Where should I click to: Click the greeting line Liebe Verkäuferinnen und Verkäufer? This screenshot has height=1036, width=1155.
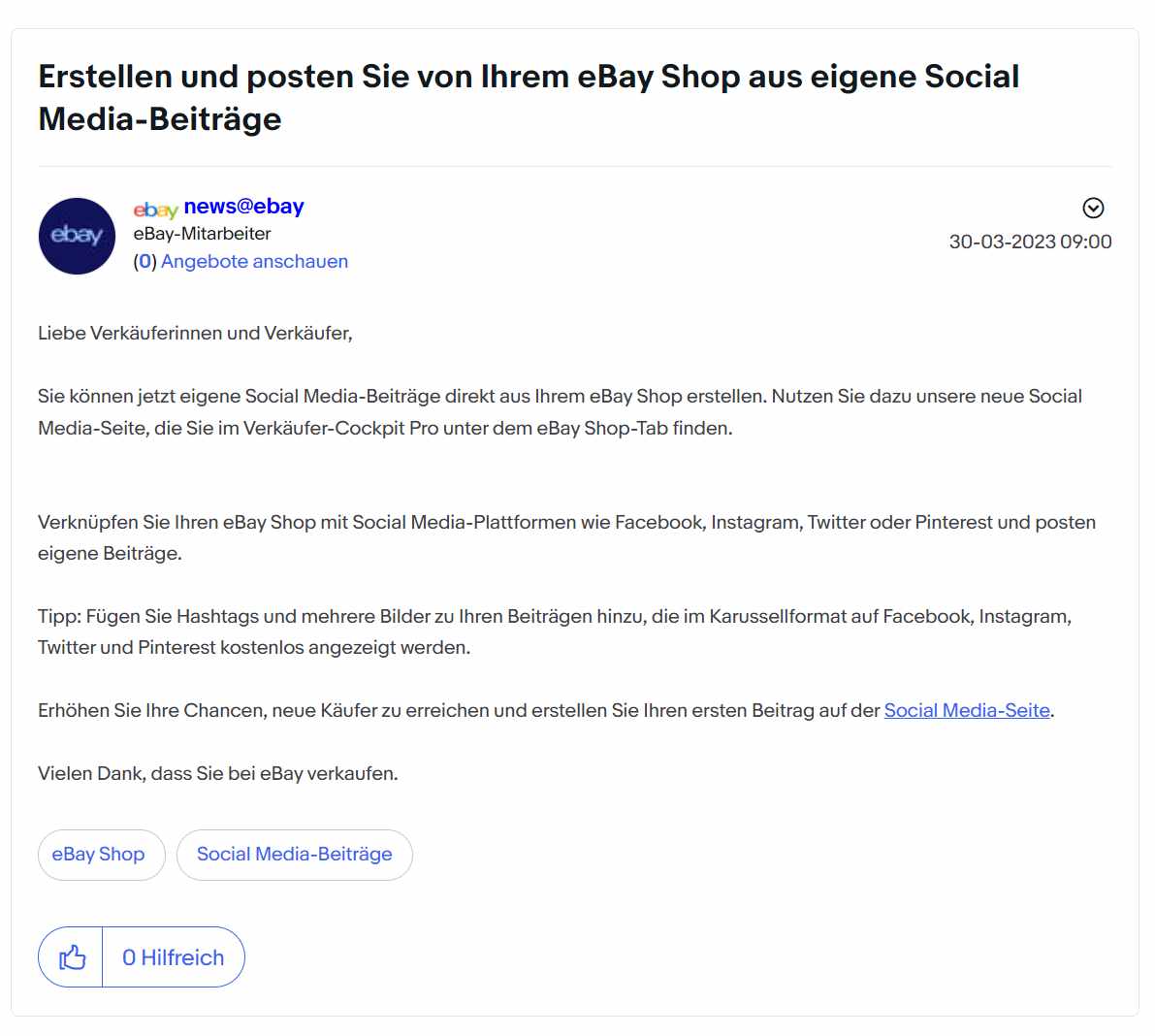[x=195, y=333]
